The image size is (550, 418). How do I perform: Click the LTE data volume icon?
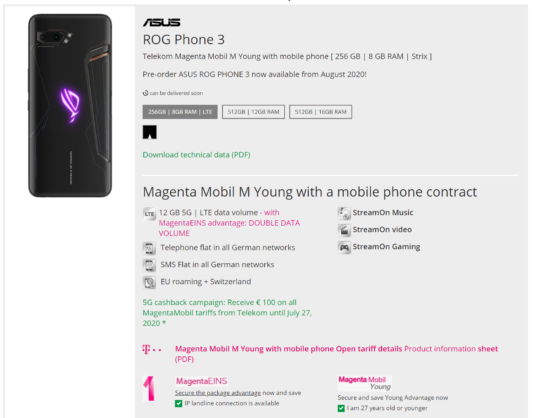149,214
